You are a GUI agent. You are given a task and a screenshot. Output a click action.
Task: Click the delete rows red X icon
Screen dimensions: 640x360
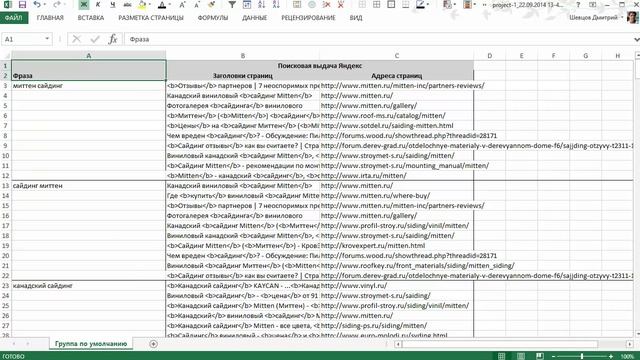(327, 4)
